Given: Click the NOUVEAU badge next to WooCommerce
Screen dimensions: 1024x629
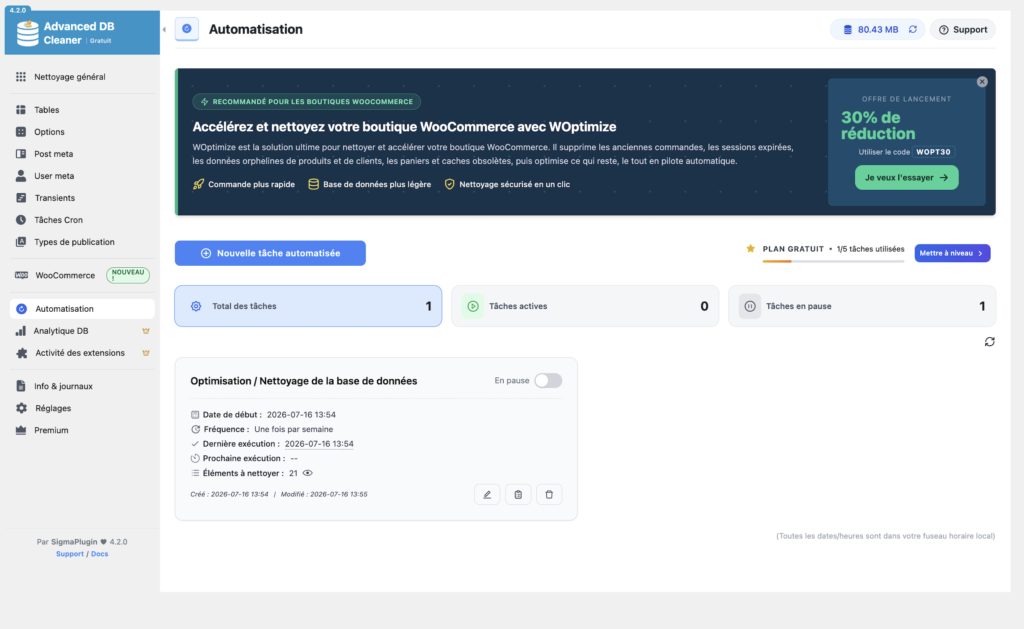Looking at the screenshot, I should 127,275.
